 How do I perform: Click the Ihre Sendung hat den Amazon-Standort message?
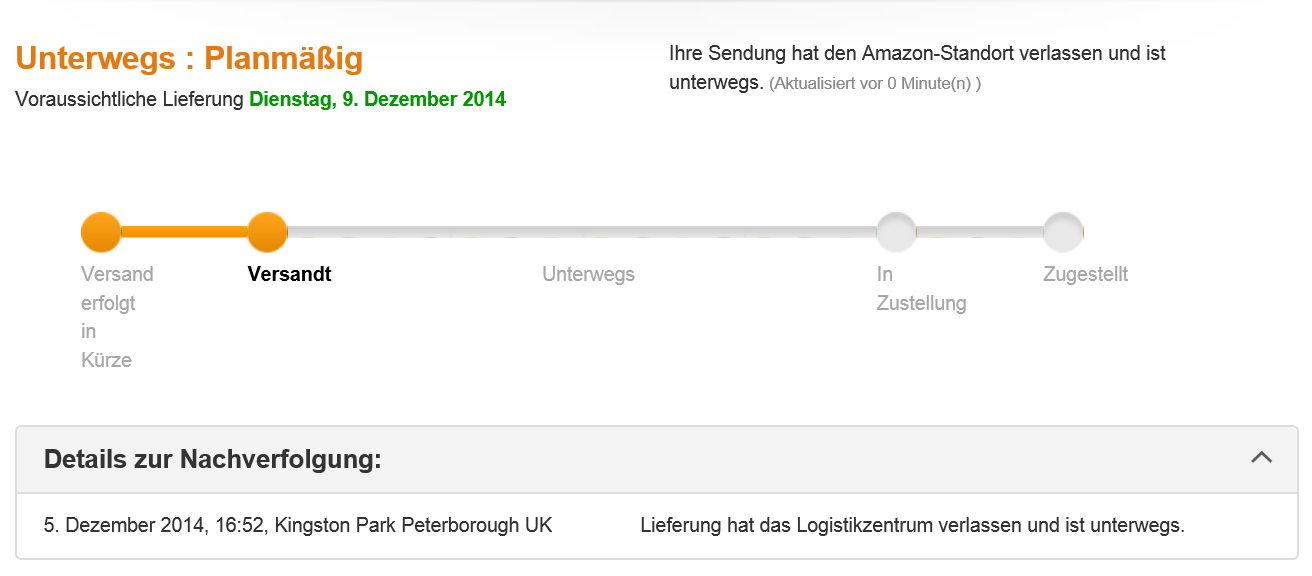pos(916,54)
